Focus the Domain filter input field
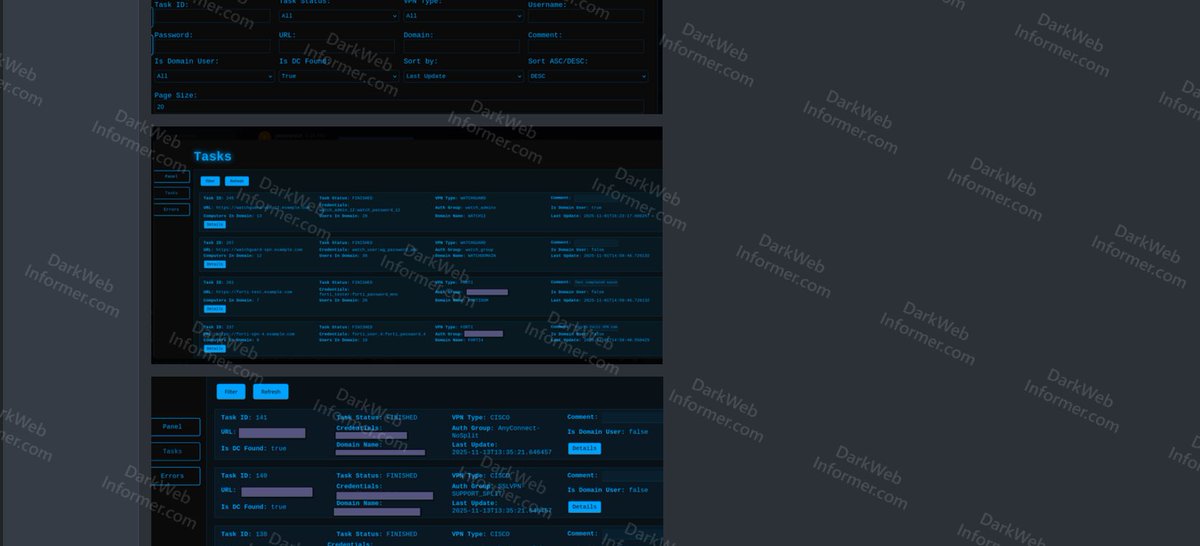Screen dimensions: 1200x546 (462, 46)
